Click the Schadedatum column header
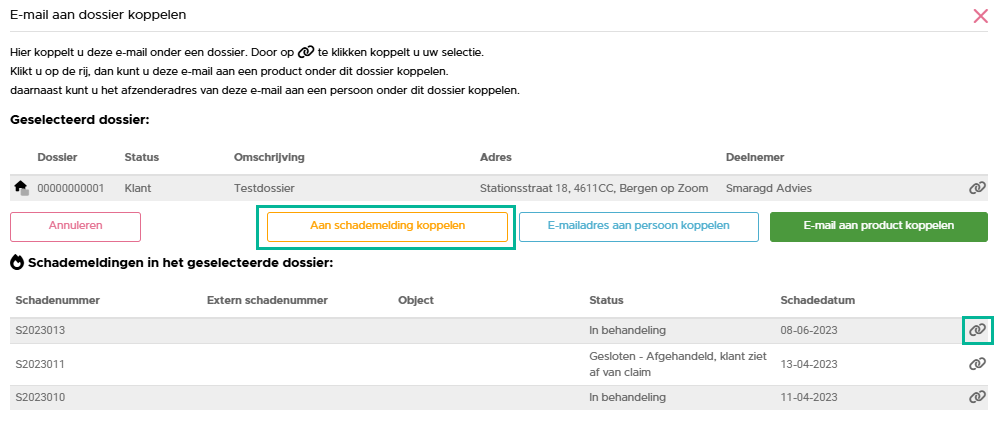The image size is (996, 437). coord(817,300)
